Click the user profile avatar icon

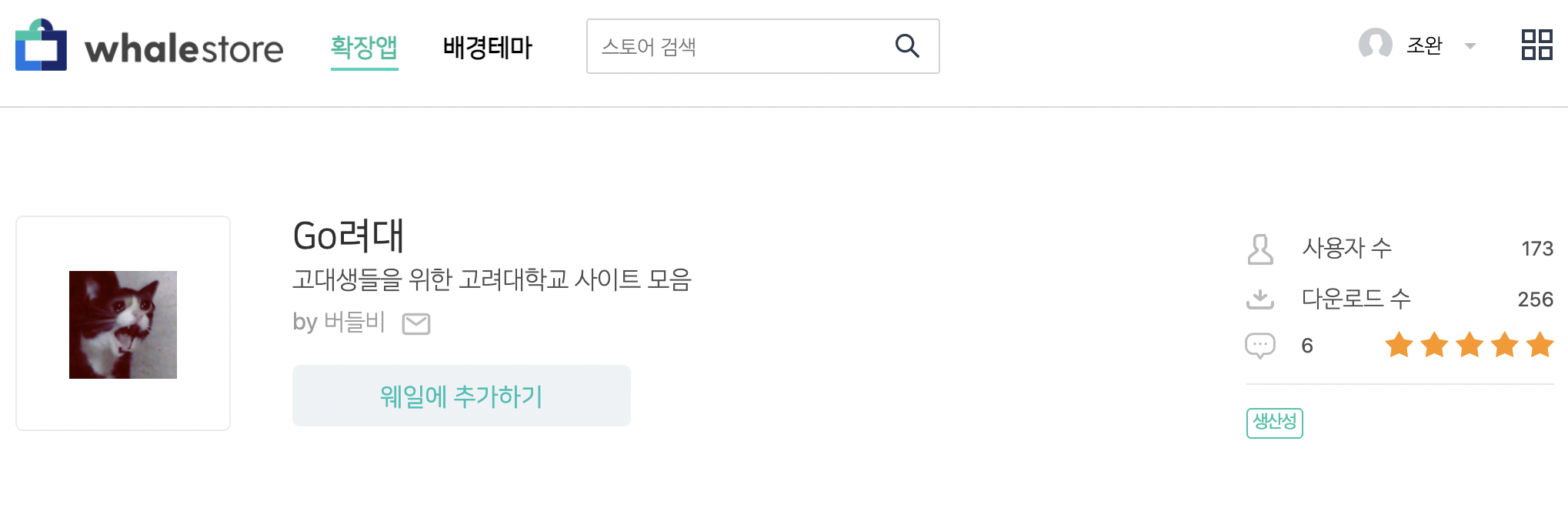[1375, 45]
